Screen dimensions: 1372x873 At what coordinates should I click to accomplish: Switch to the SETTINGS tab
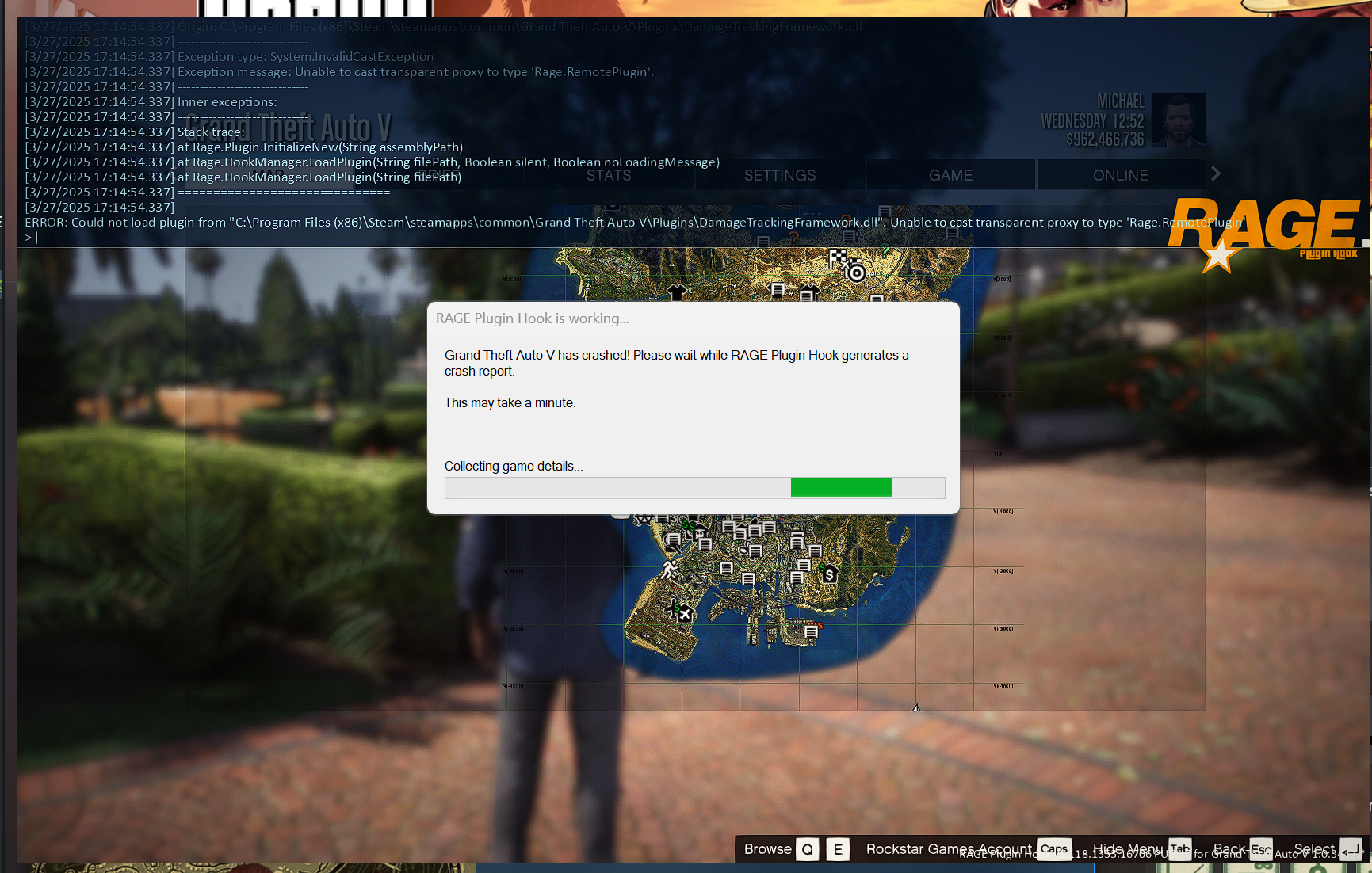780,175
